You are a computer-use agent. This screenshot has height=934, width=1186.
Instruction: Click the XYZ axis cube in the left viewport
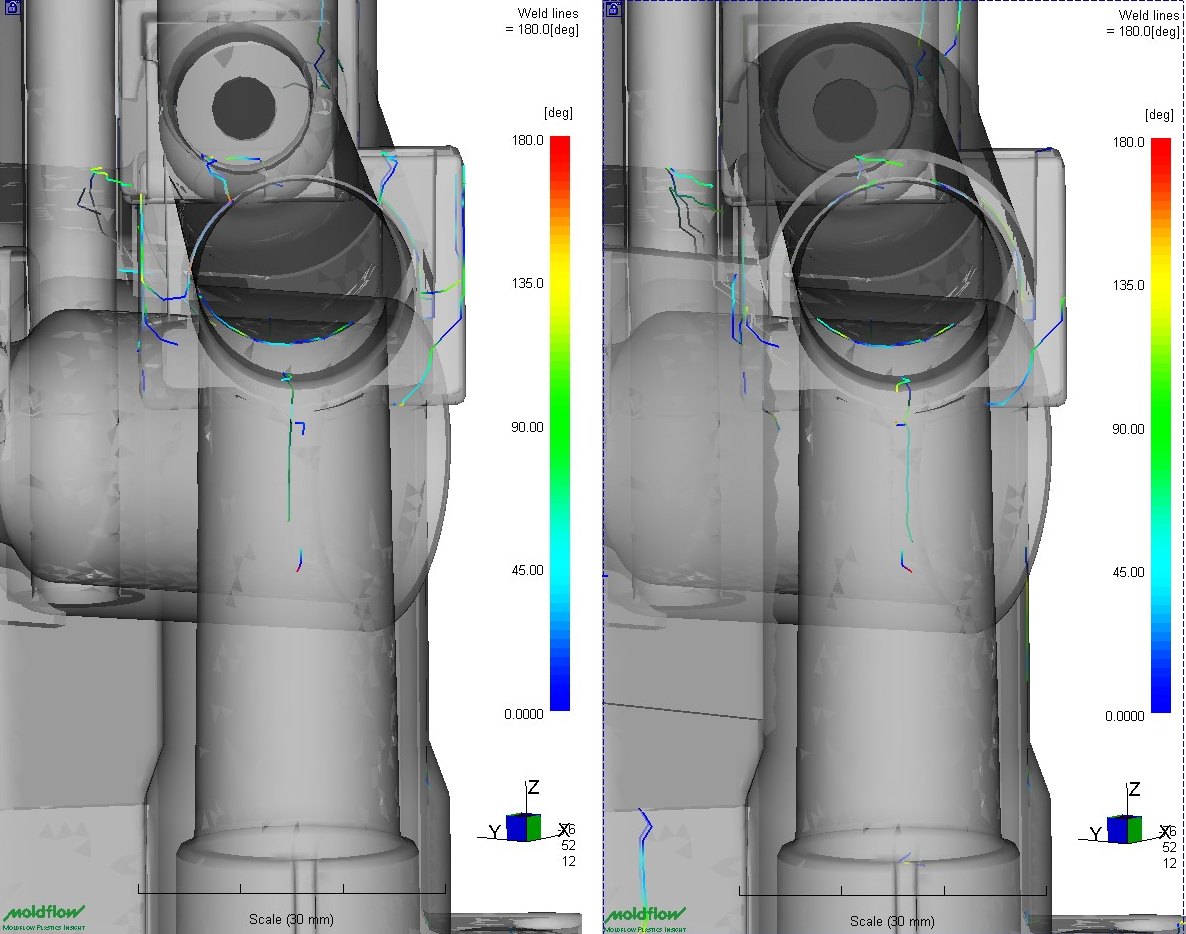point(523,827)
